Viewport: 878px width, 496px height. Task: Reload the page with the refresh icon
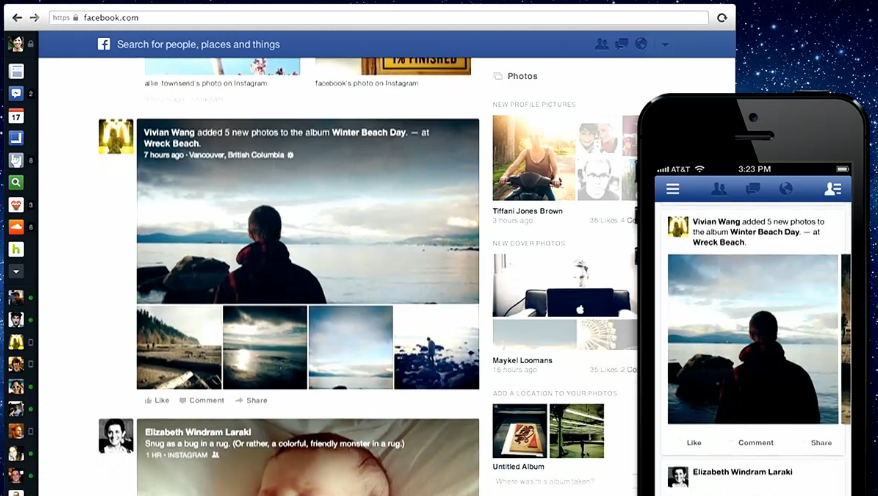721,18
